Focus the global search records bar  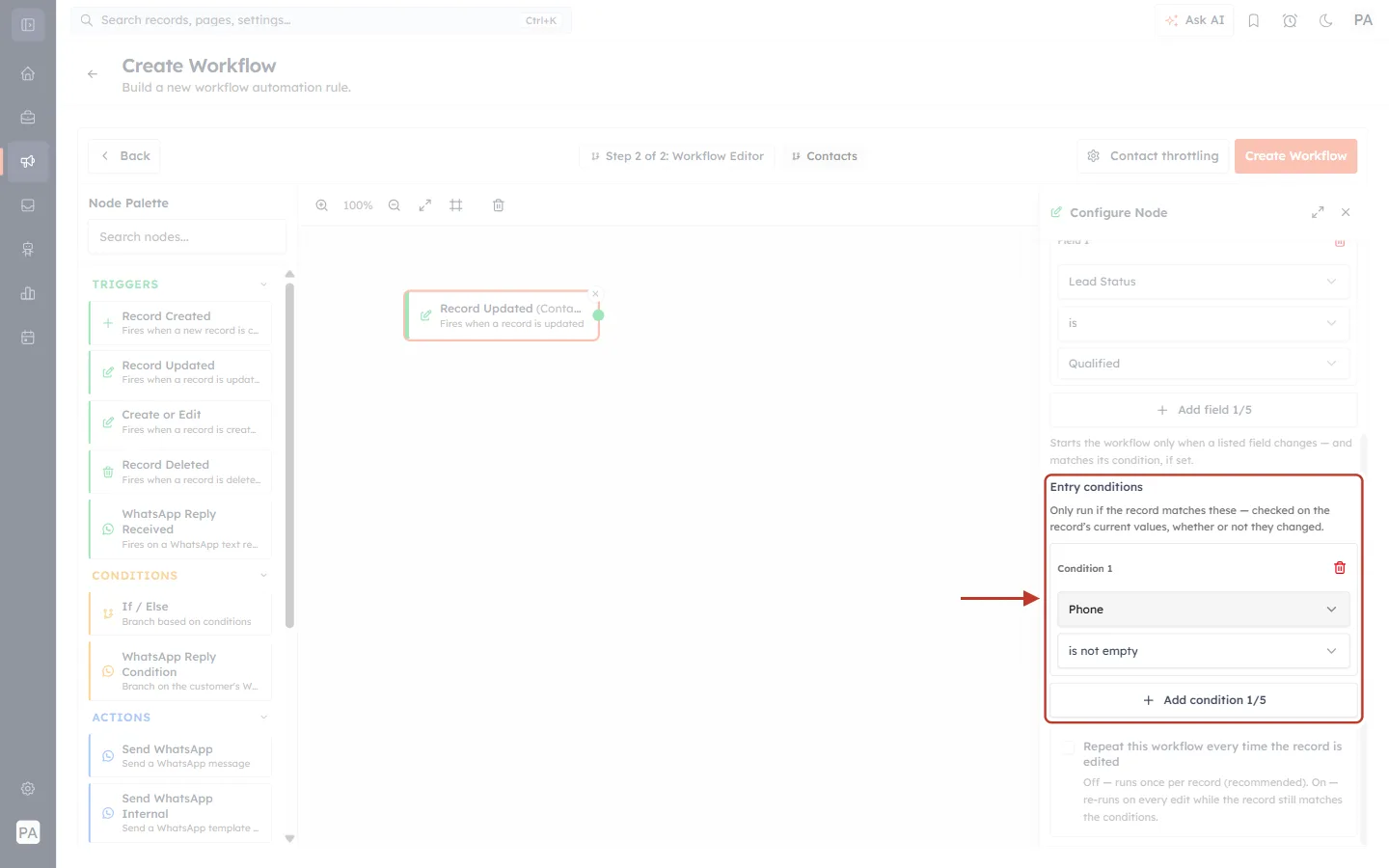tap(321, 20)
